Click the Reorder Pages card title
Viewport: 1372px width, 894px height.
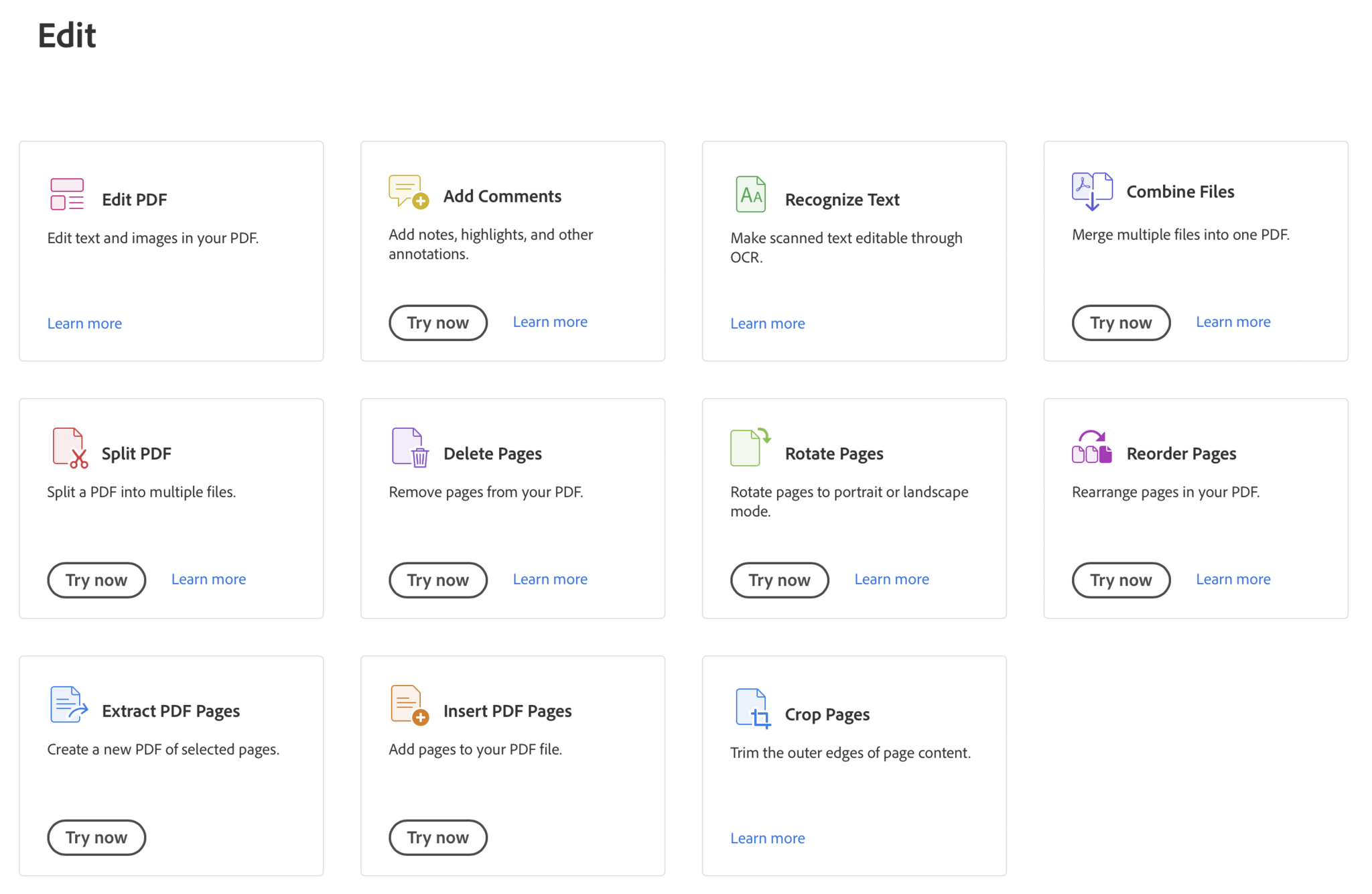(1181, 454)
